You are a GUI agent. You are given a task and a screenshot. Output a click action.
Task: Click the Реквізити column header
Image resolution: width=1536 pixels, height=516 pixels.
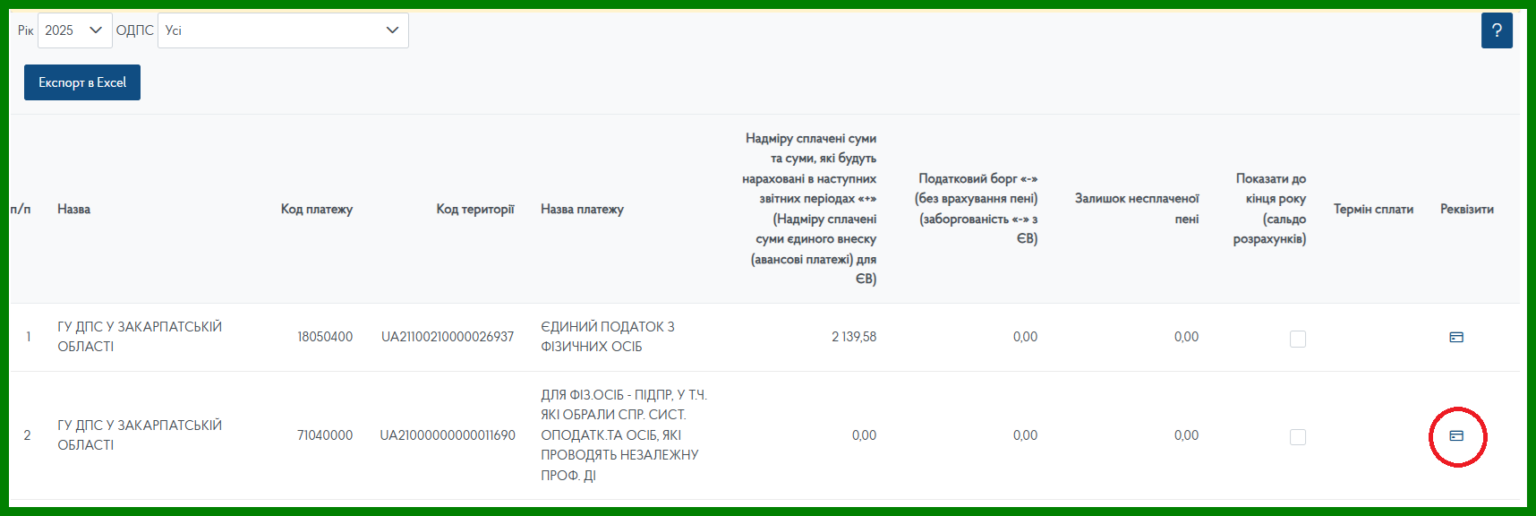[1467, 209]
